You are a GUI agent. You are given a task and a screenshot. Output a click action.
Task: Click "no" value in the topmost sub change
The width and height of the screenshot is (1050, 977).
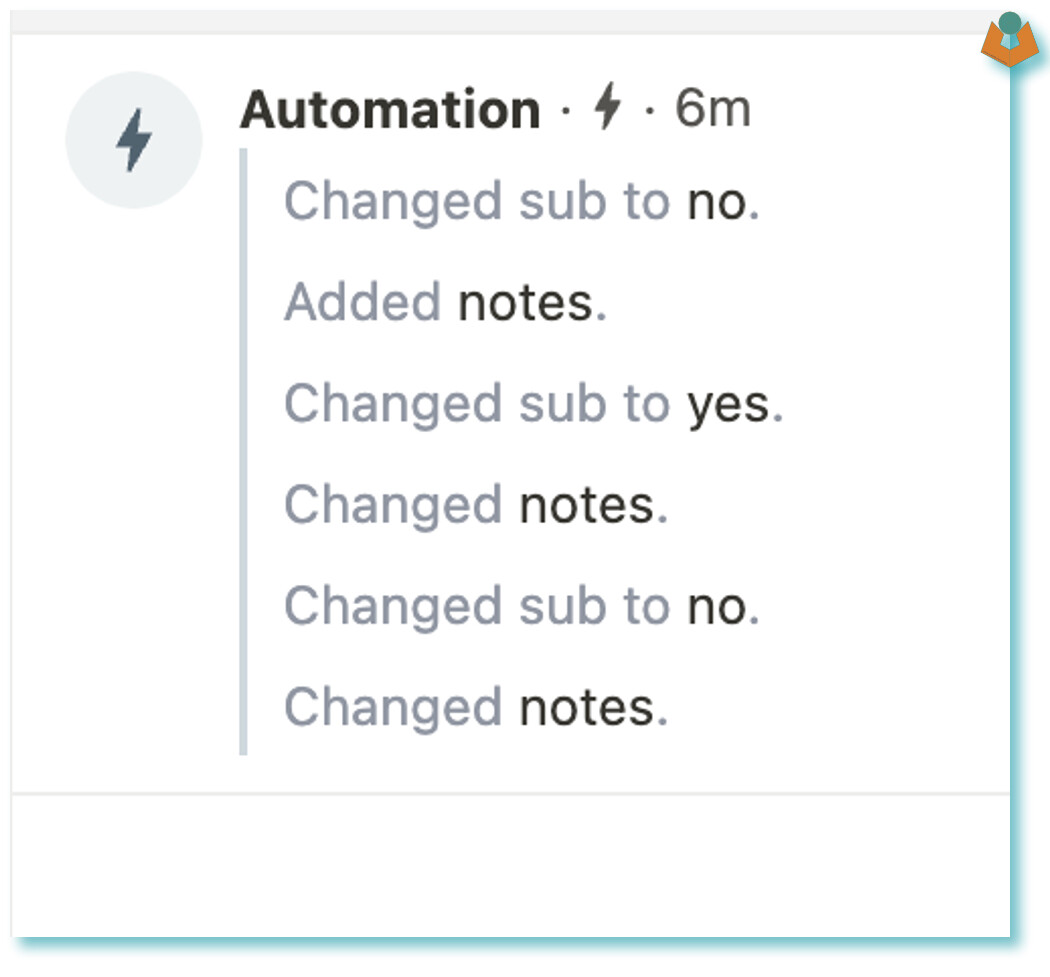718,204
